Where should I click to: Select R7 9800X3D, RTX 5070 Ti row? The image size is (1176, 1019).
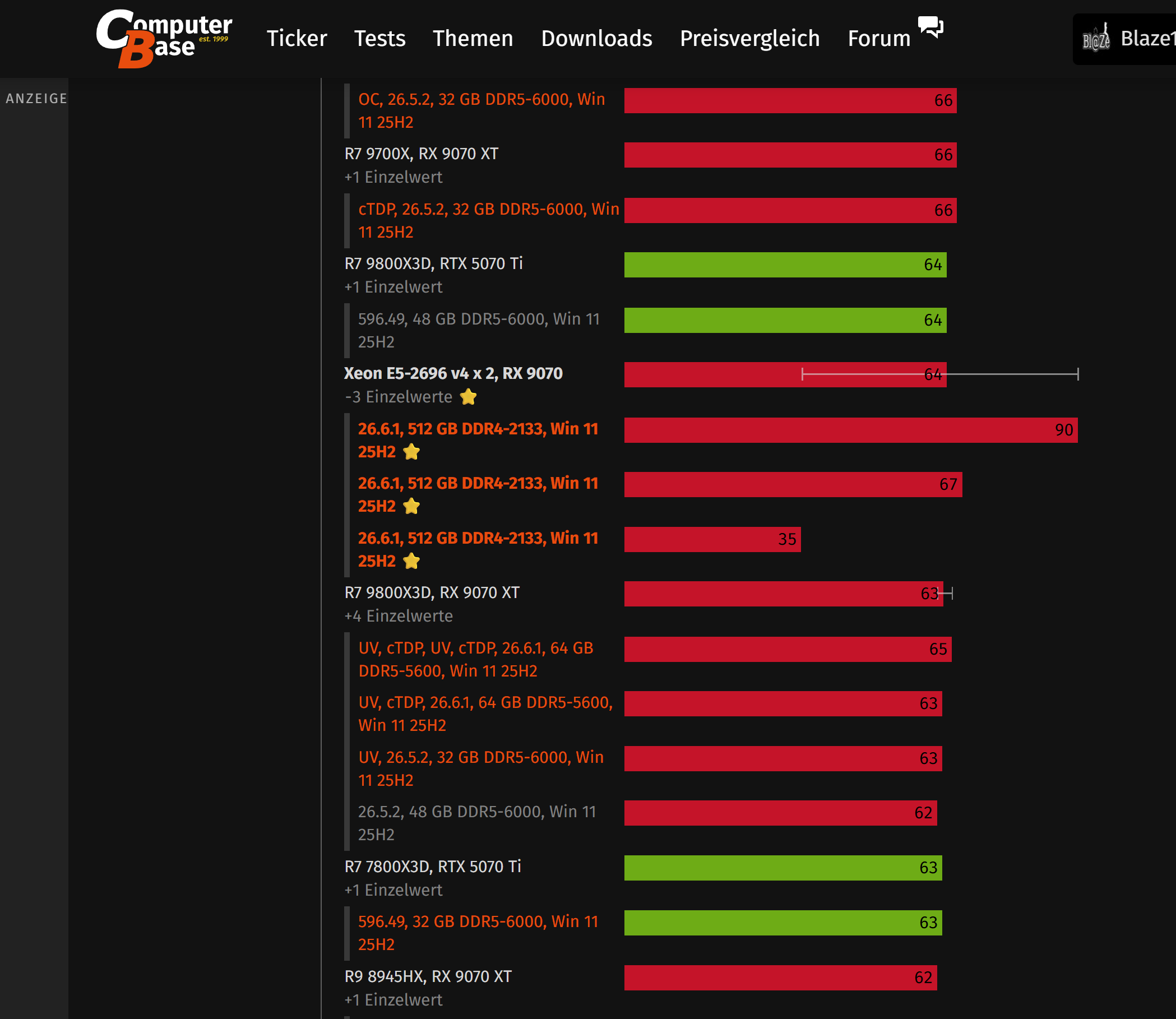pyautogui.click(x=433, y=263)
